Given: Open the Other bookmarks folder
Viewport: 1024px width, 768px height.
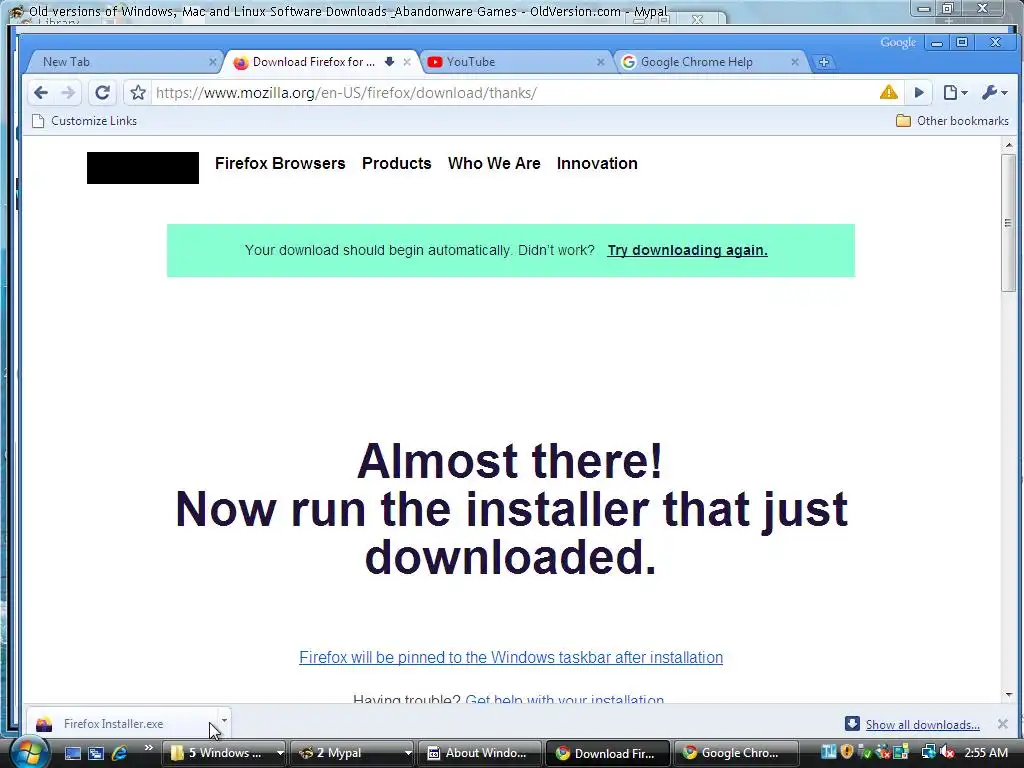Looking at the screenshot, I should [952, 121].
